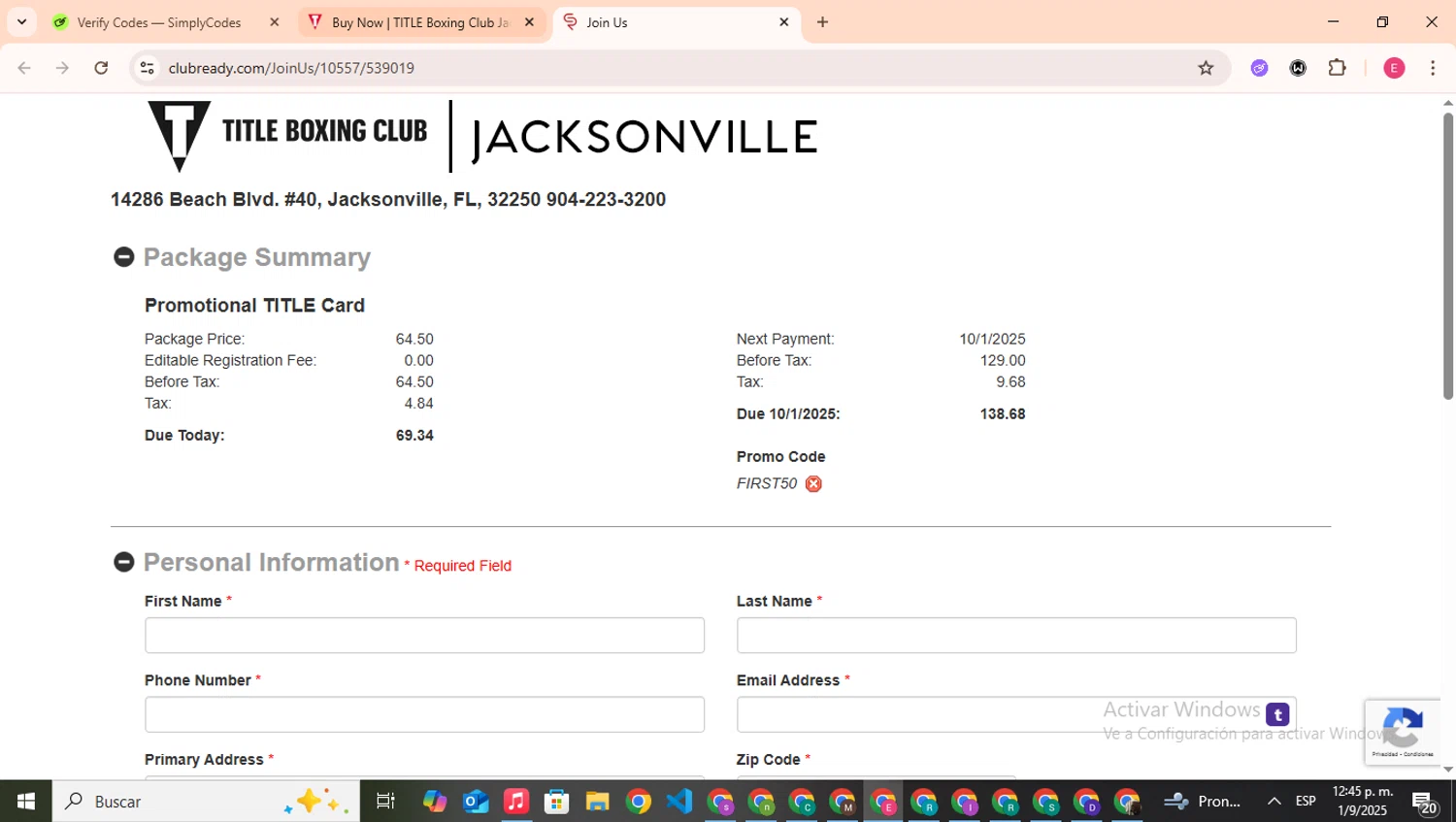Select the club address text line

pos(388,200)
